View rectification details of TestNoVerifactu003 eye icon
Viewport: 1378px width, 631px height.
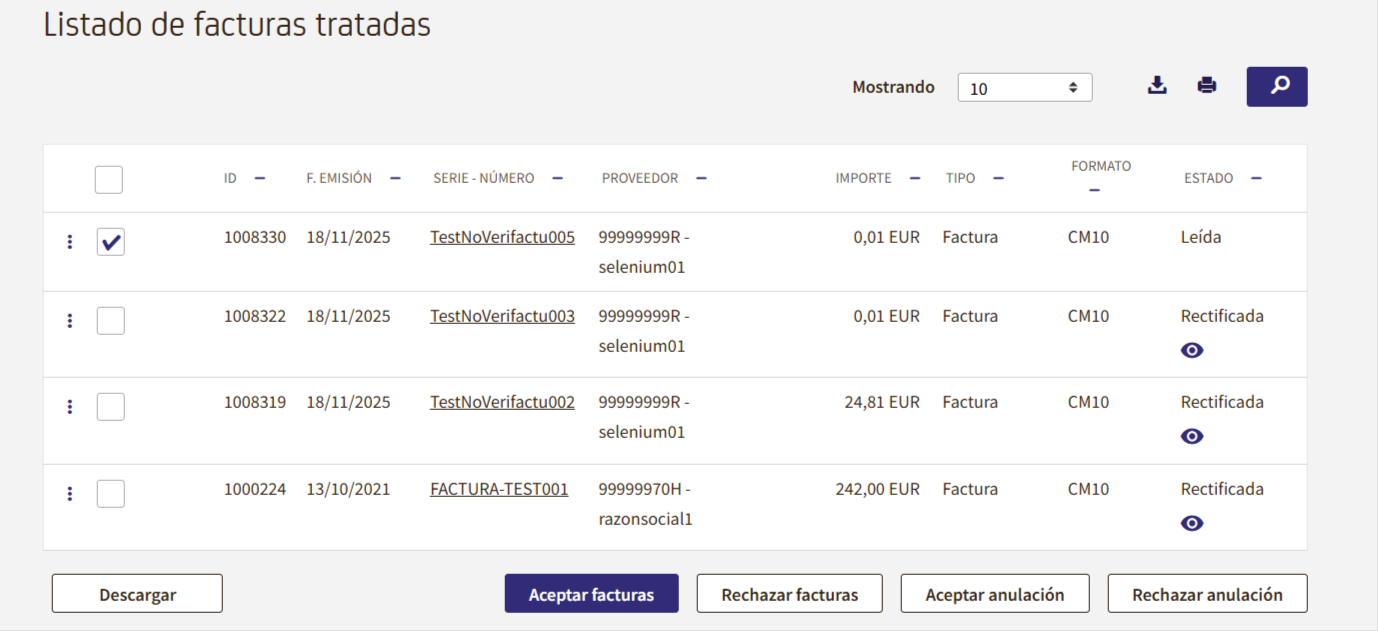pos(1192,350)
